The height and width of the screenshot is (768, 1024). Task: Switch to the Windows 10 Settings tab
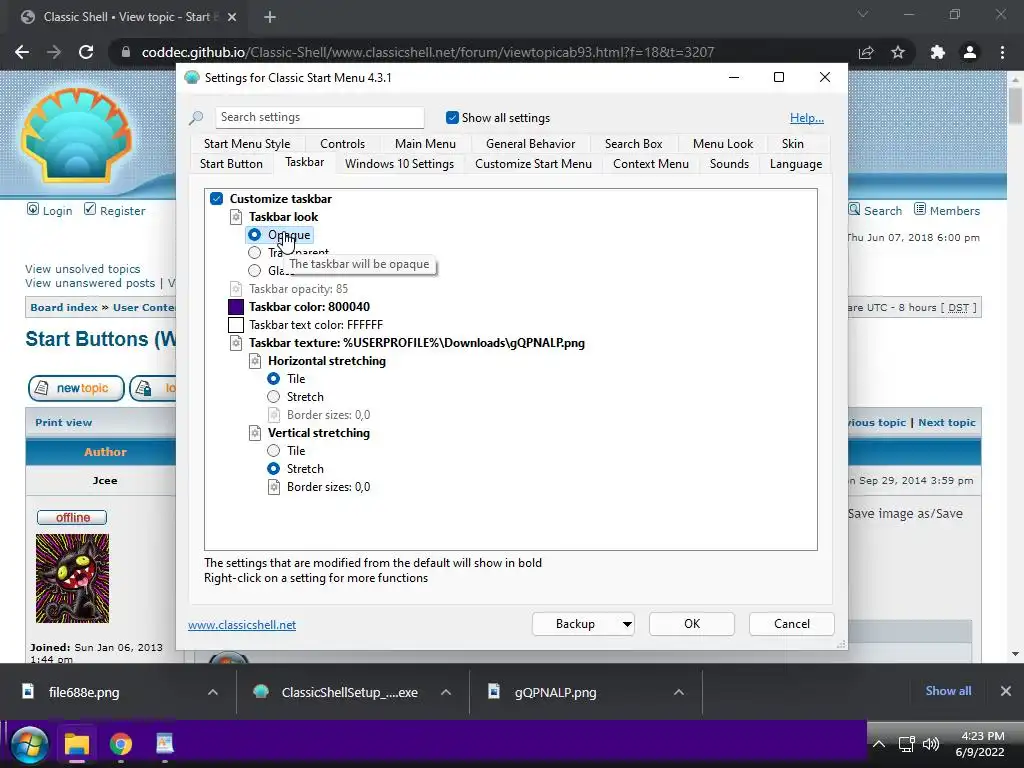(400, 164)
